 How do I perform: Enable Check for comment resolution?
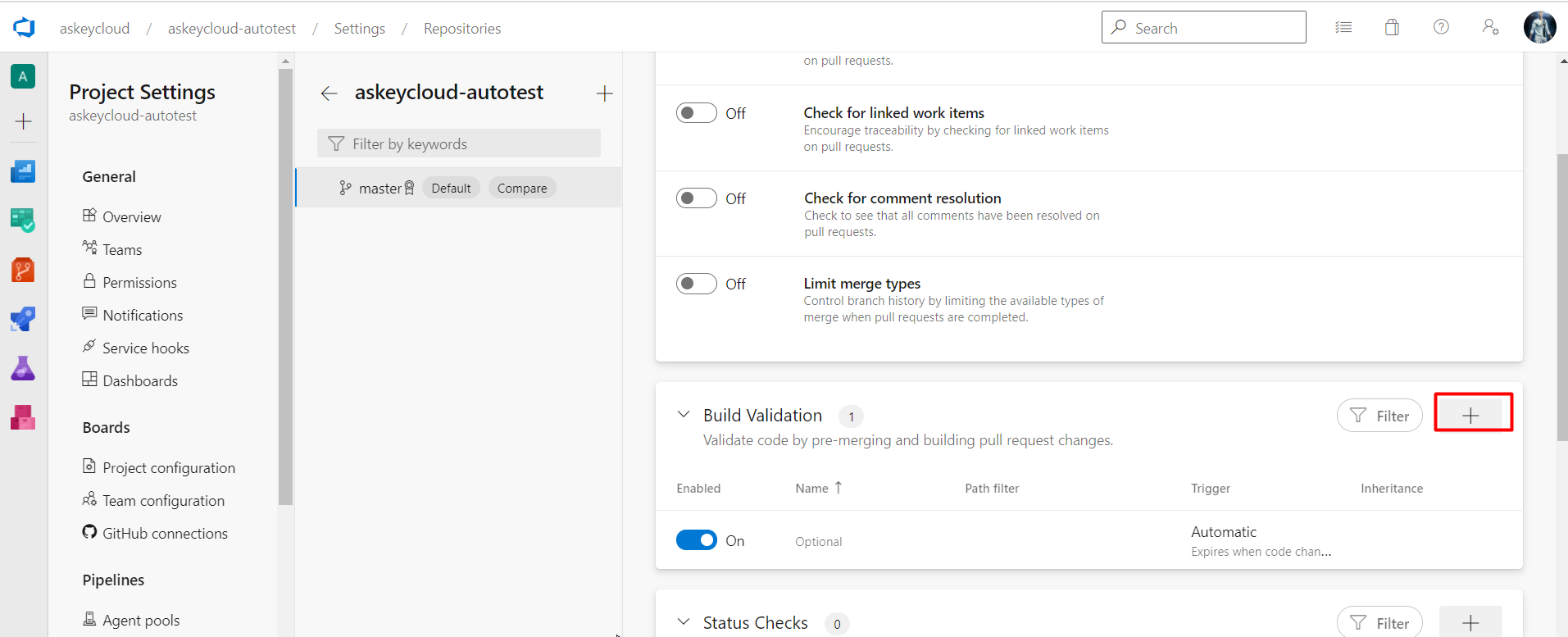pos(697,198)
